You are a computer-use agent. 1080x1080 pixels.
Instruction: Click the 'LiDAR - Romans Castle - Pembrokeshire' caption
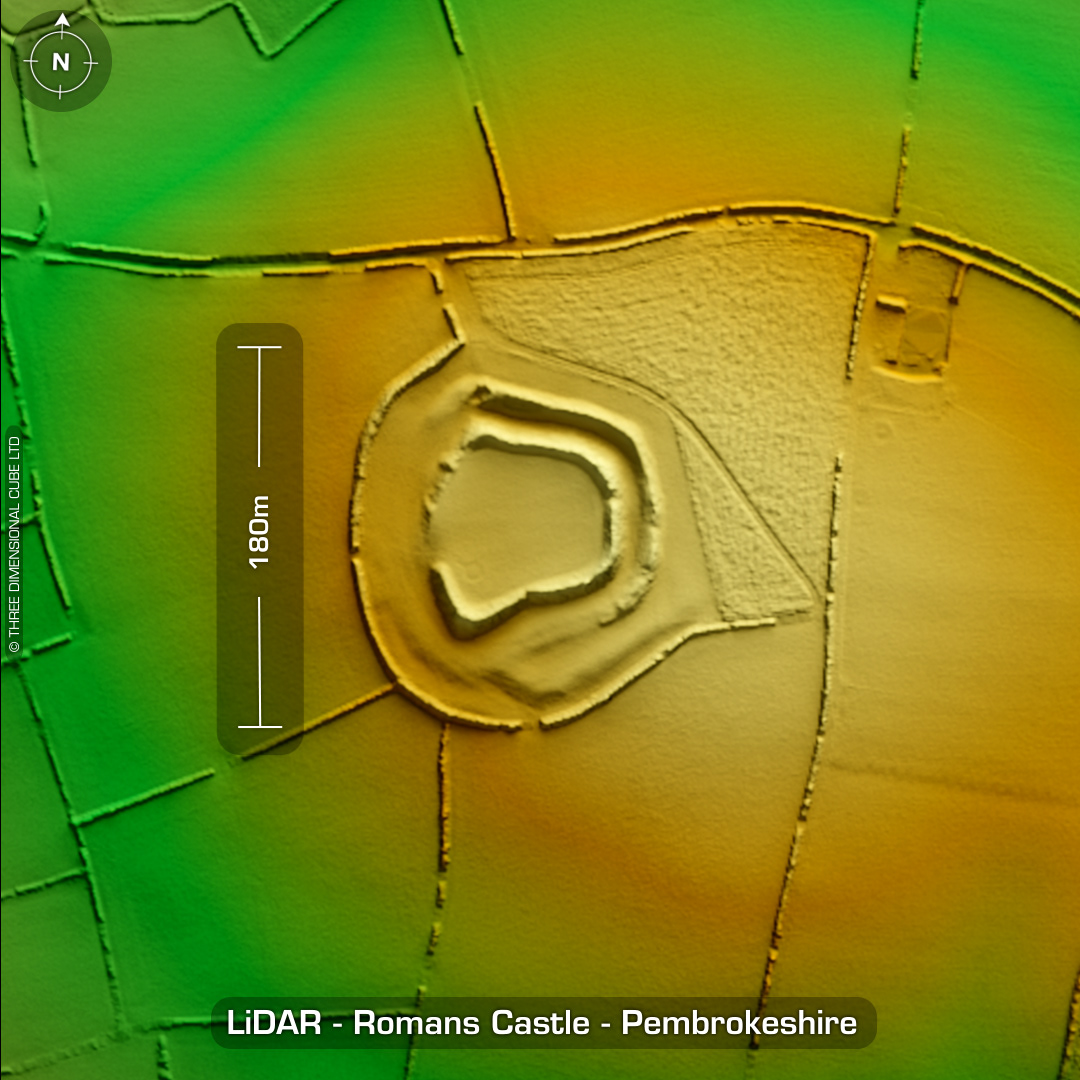click(542, 1023)
